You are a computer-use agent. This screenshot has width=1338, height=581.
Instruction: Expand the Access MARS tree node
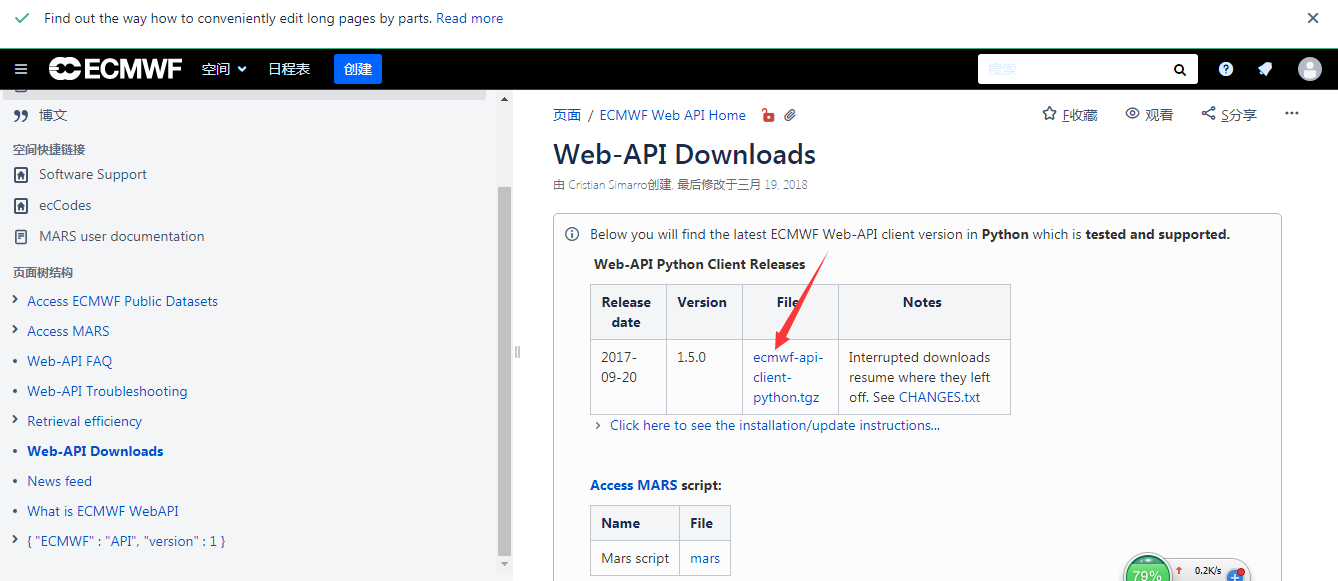[x=15, y=330]
